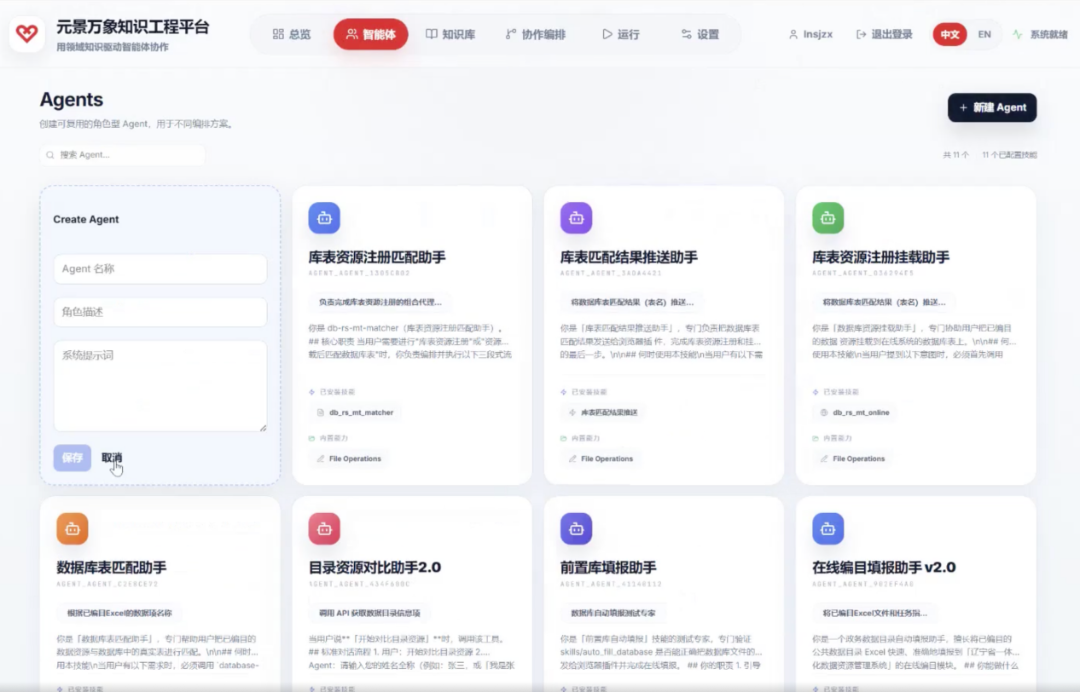Click the 已安装技能 icon in 库表匹配结果推送助手 card

point(564,392)
